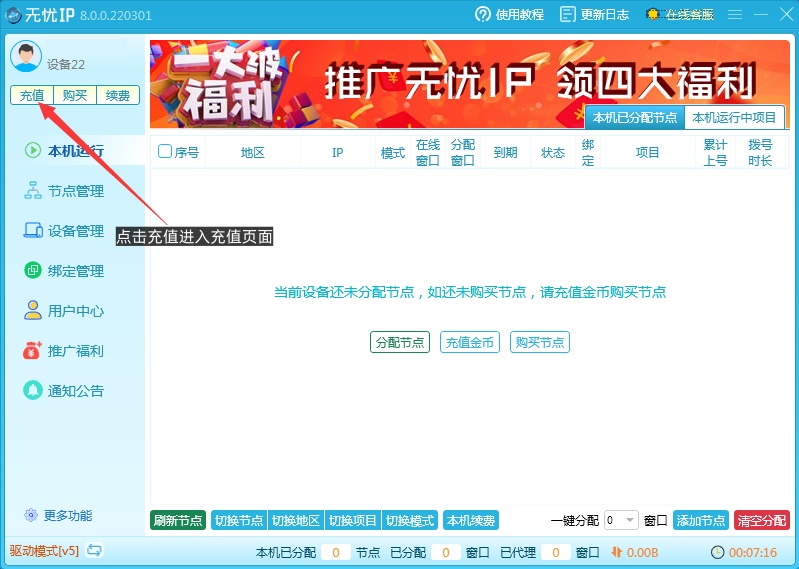Click the 本机已分配 node count field
Image resolution: width=799 pixels, height=569 pixels.
(336, 552)
